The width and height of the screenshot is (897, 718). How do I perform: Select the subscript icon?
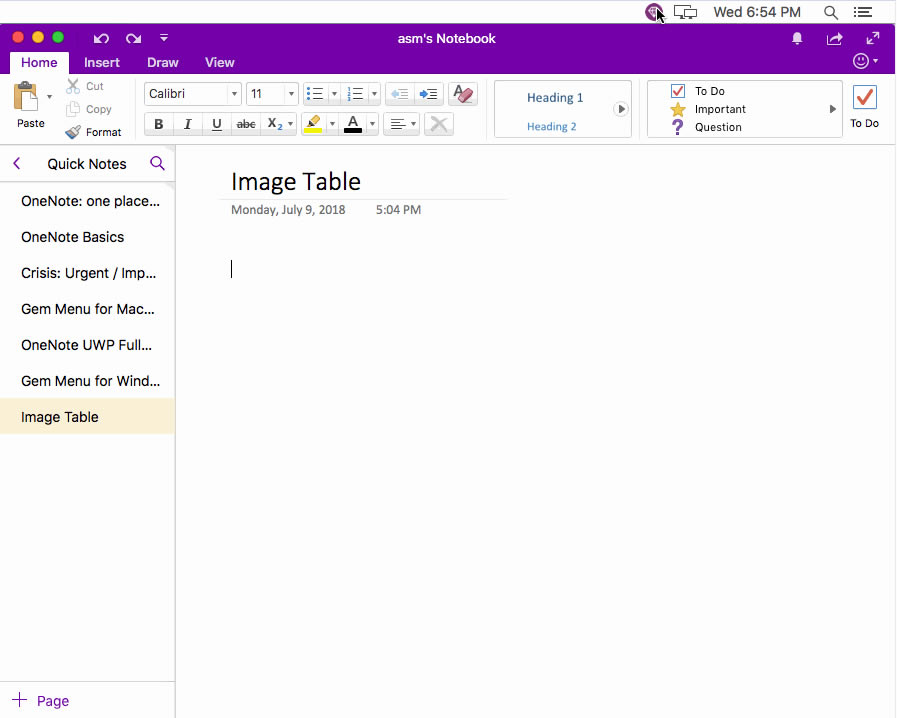[272, 124]
